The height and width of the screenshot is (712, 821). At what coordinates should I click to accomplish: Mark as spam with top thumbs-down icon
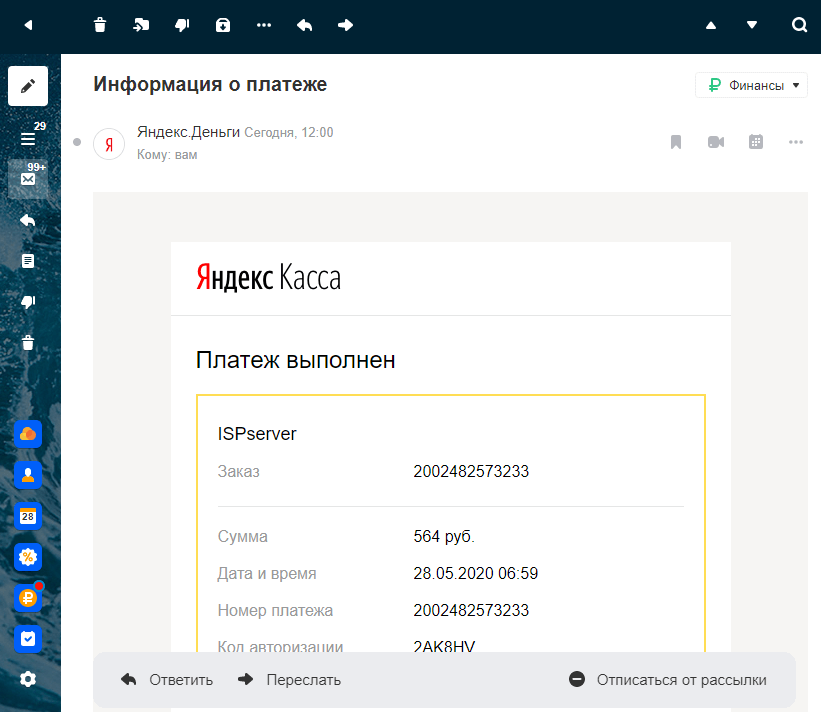tap(182, 25)
